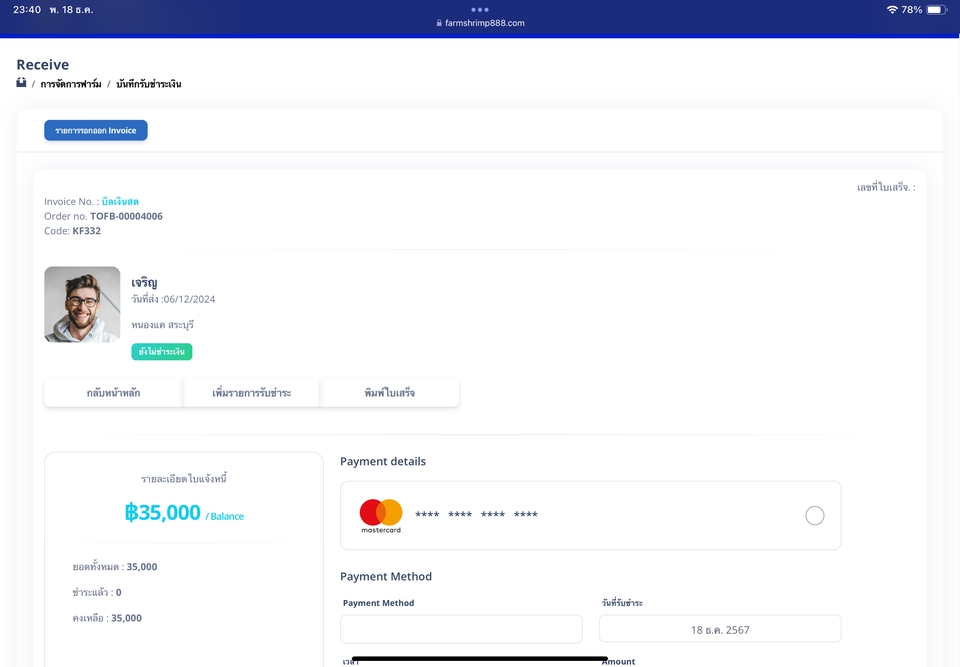Click the customer profile photo
The image size is (960, 667).
coord(82,304)
